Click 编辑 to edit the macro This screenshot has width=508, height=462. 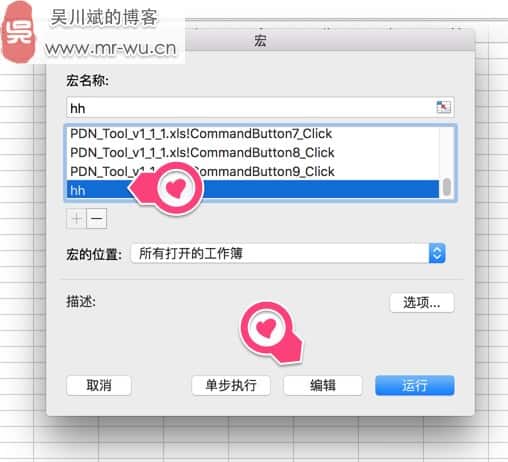click(323, 385)
